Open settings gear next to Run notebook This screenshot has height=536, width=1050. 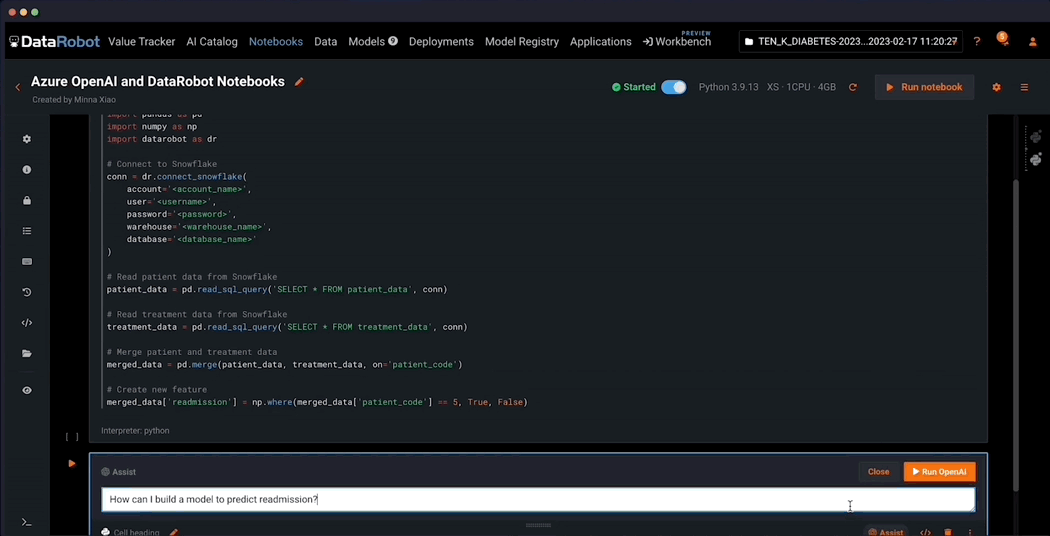(996, 87)
